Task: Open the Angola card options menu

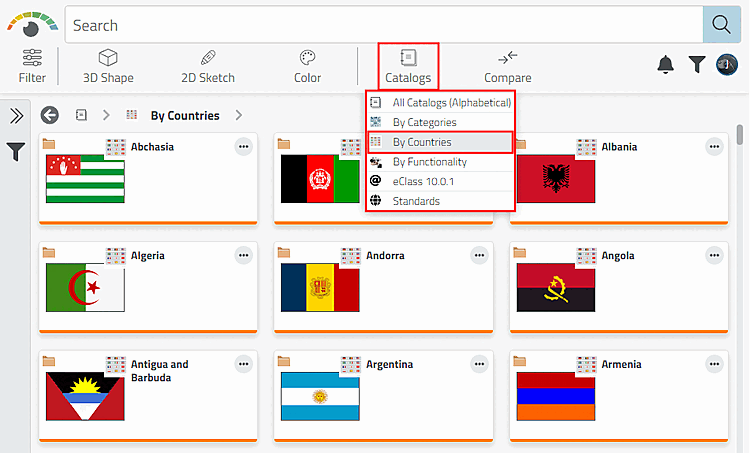Action: (714, 255)
